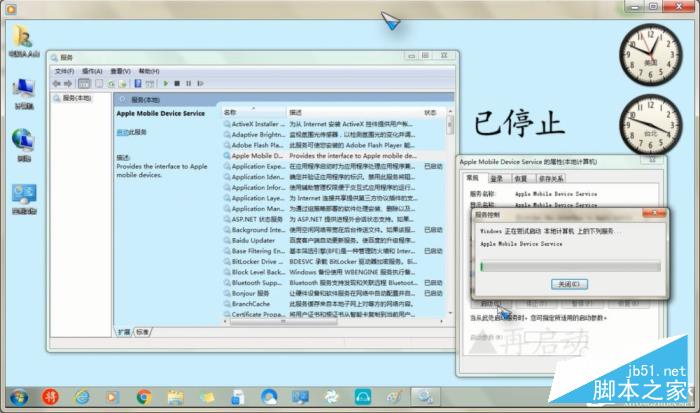Select the Background Intelligent Transfer service row

click(x=334, y=229)
